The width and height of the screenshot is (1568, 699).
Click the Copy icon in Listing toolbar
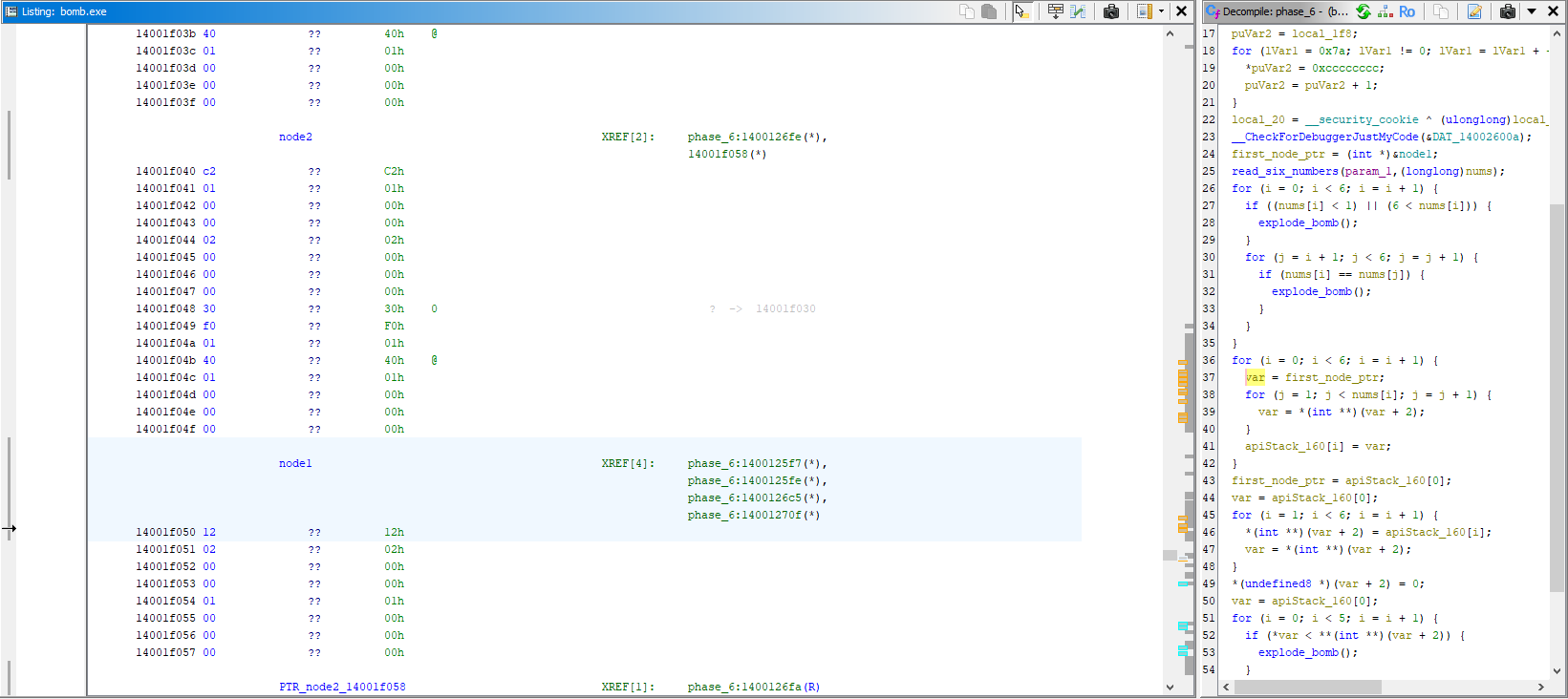click(967, 11)
